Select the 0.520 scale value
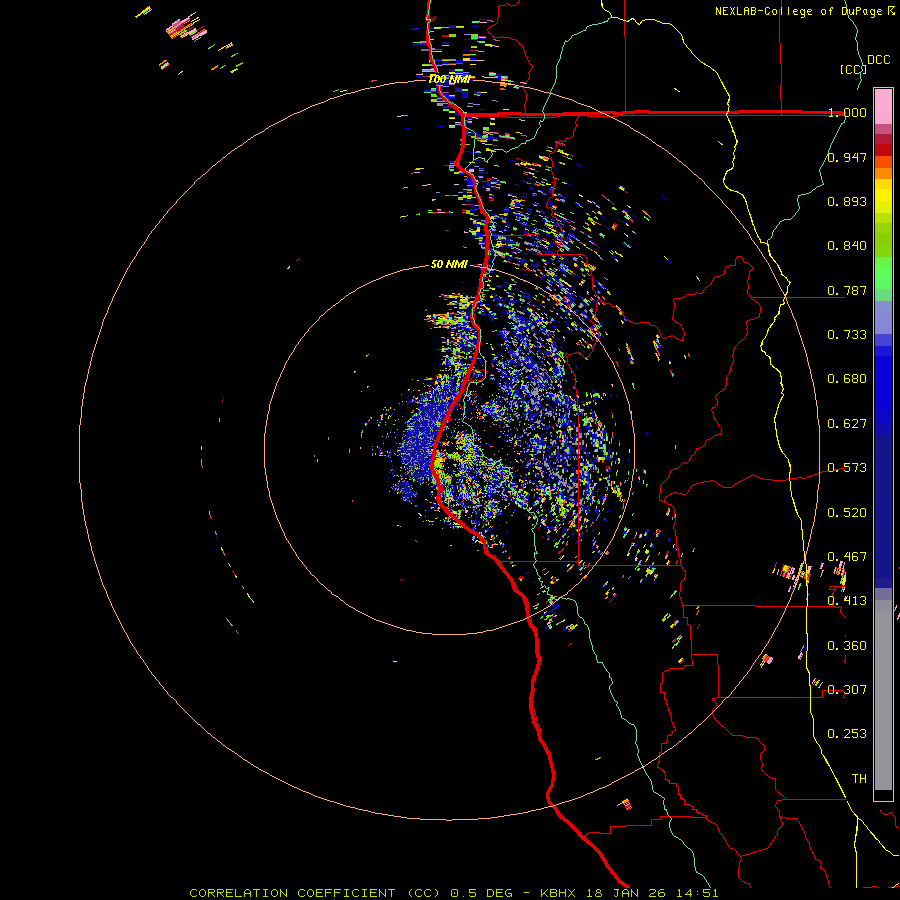Screen dimensions: 900x900 coord(847,513)
